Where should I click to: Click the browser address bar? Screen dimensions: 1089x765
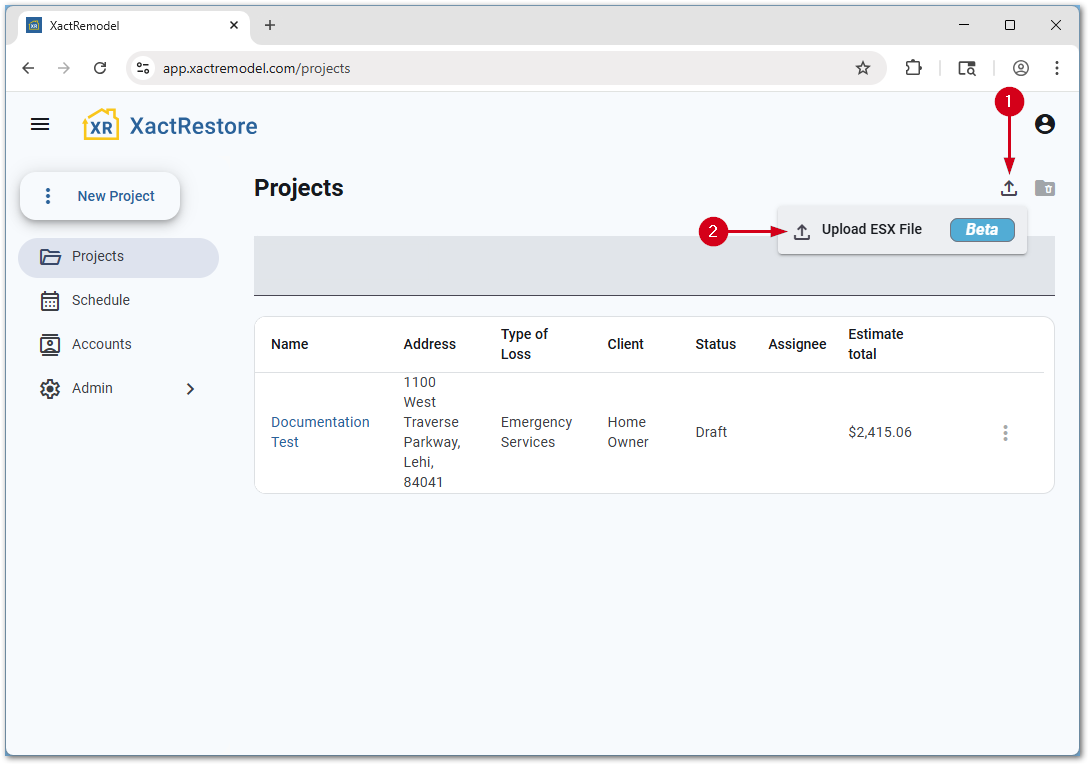500,68
